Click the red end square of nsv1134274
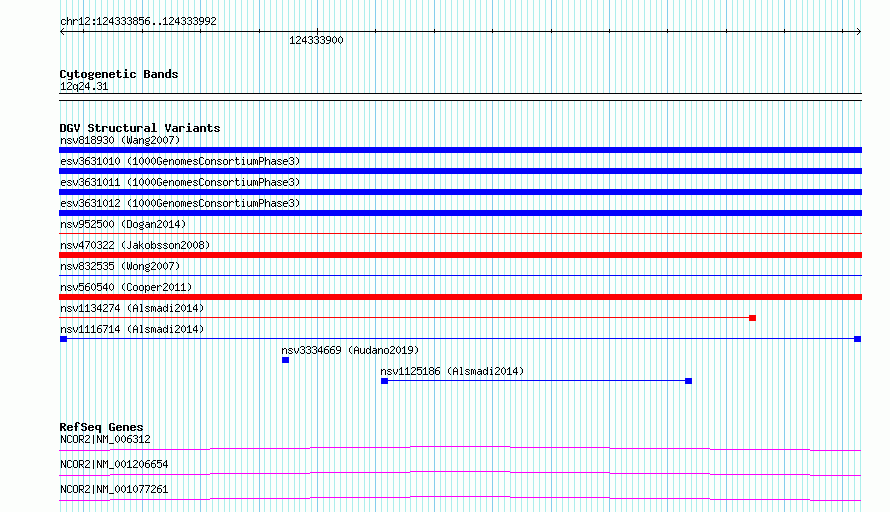The height and width of the screenshot is (512, 890). (752, 318)
